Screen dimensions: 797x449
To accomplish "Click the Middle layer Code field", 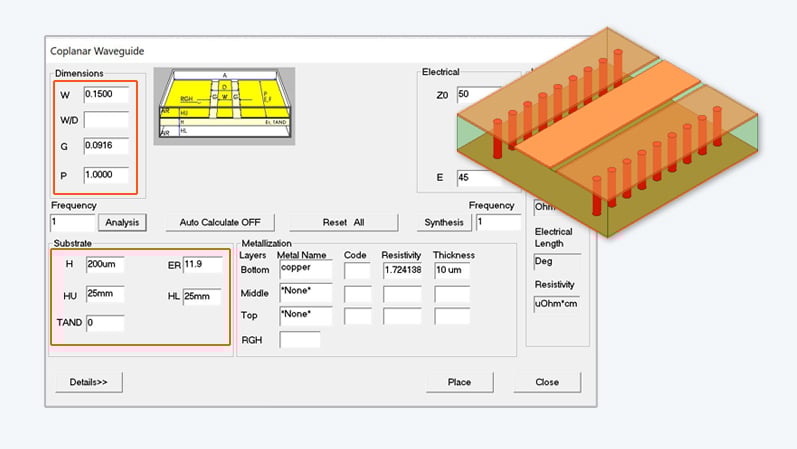I will pyautogui.click(x=357, y=294).
